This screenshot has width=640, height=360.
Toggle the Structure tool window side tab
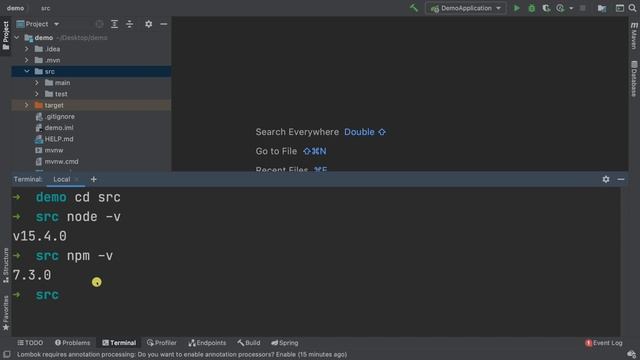point(6,265)
